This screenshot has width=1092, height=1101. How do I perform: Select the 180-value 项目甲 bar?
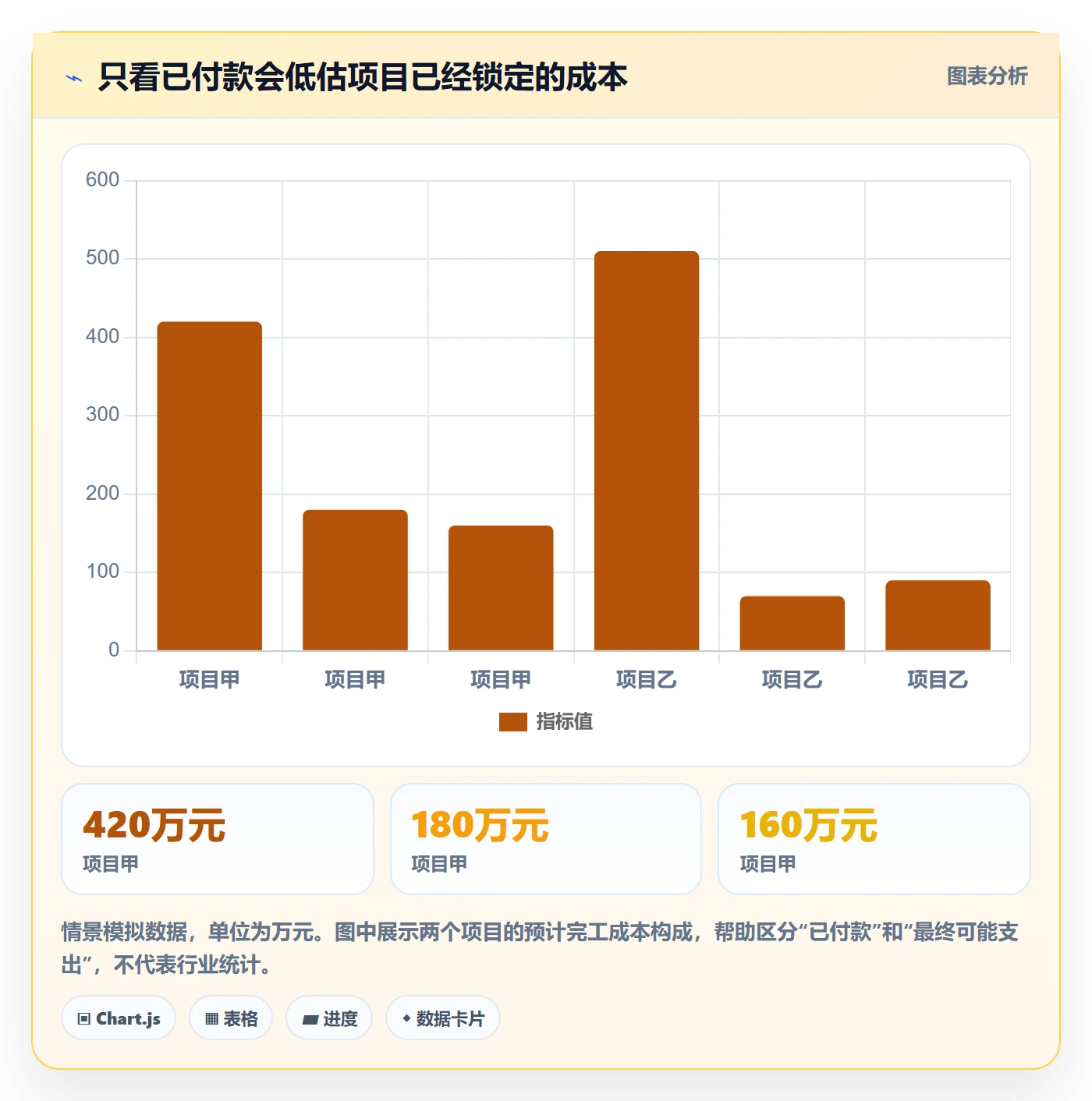tap(355, 580)
